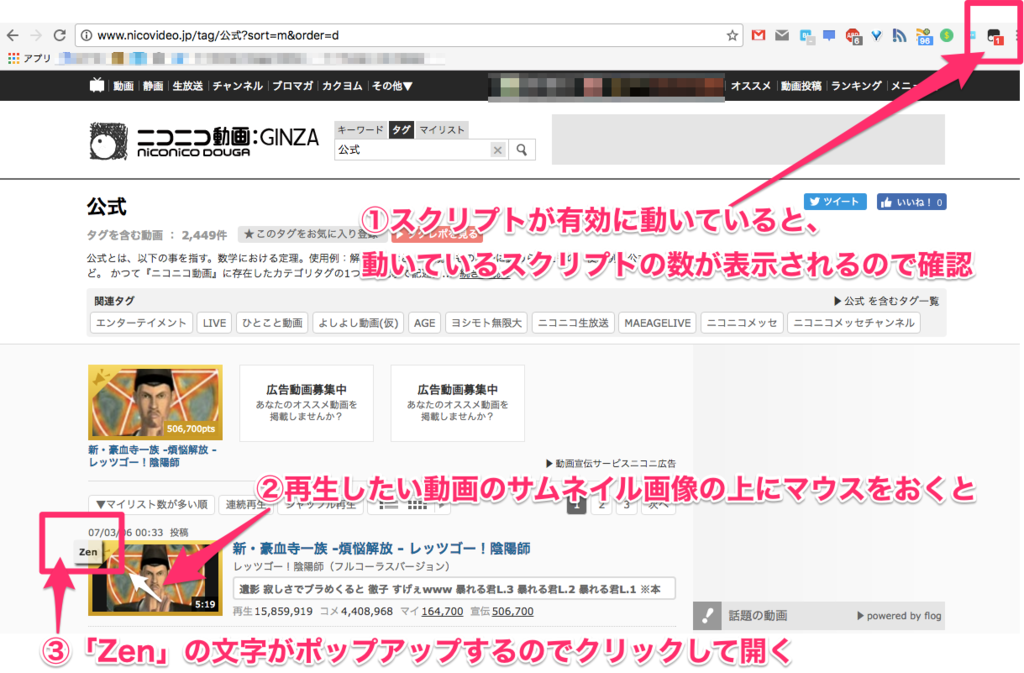Screen dimensions: 1024x673
Task: Open ブロマガ in the top navigation bar
Action: coord(293,86)
